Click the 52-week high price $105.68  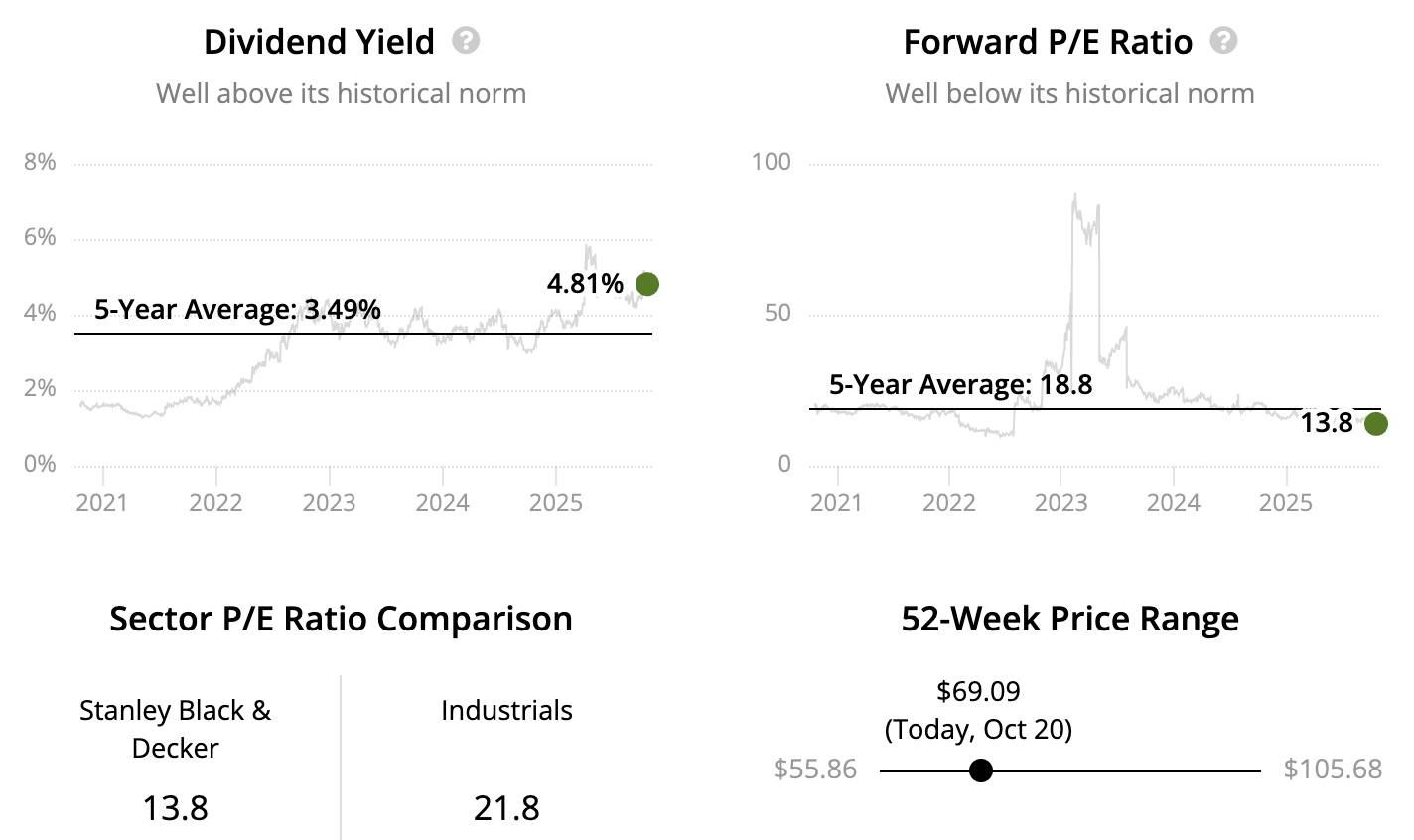click(x=1333, y=770)
